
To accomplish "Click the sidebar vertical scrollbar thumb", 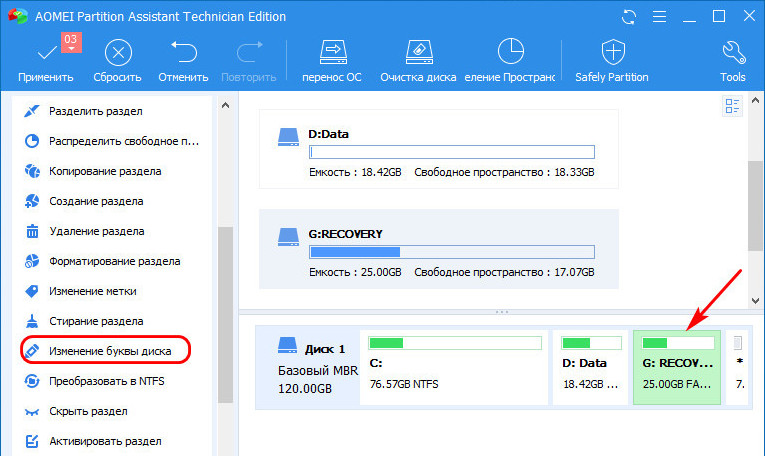I will pyautogui.click(x=225, y=315).
